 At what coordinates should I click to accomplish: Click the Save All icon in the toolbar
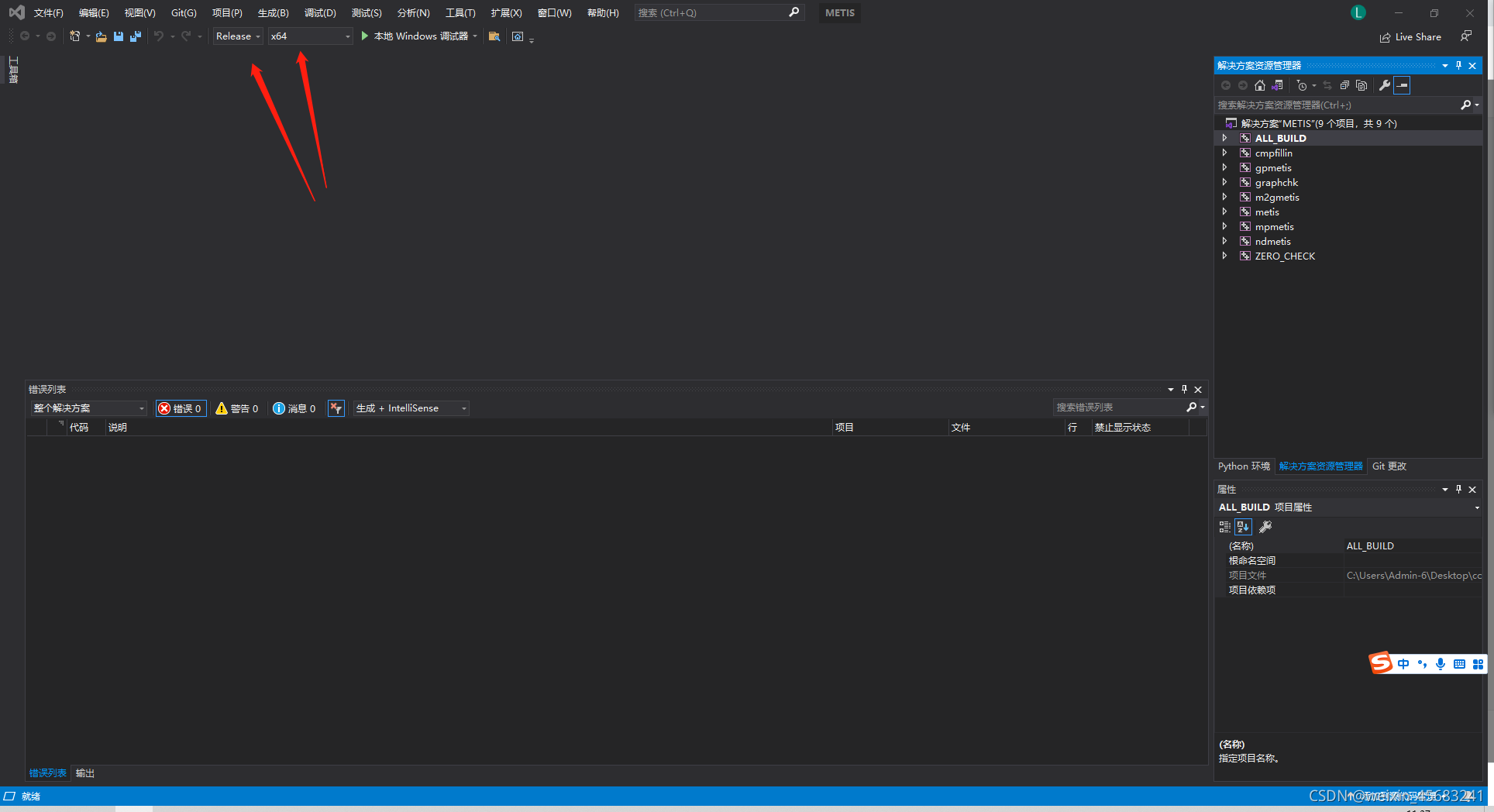tap(136, 36)
